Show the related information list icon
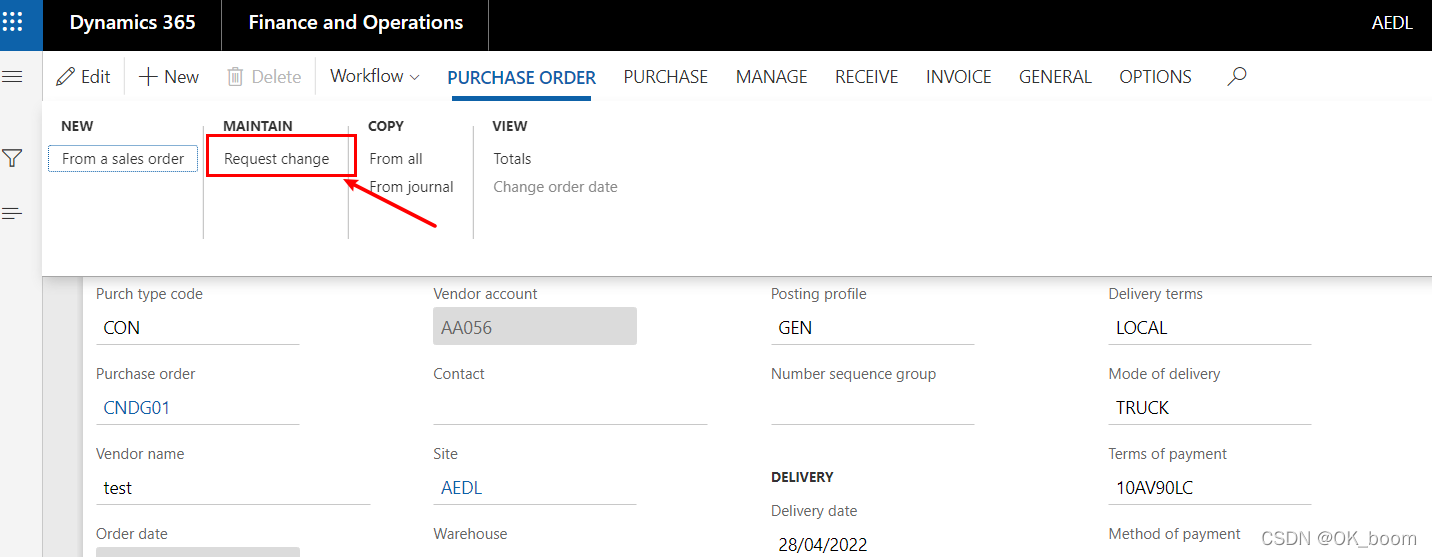Image resolution: width=1432 pixels, height=557 pixels. click(x=12, y=213)
